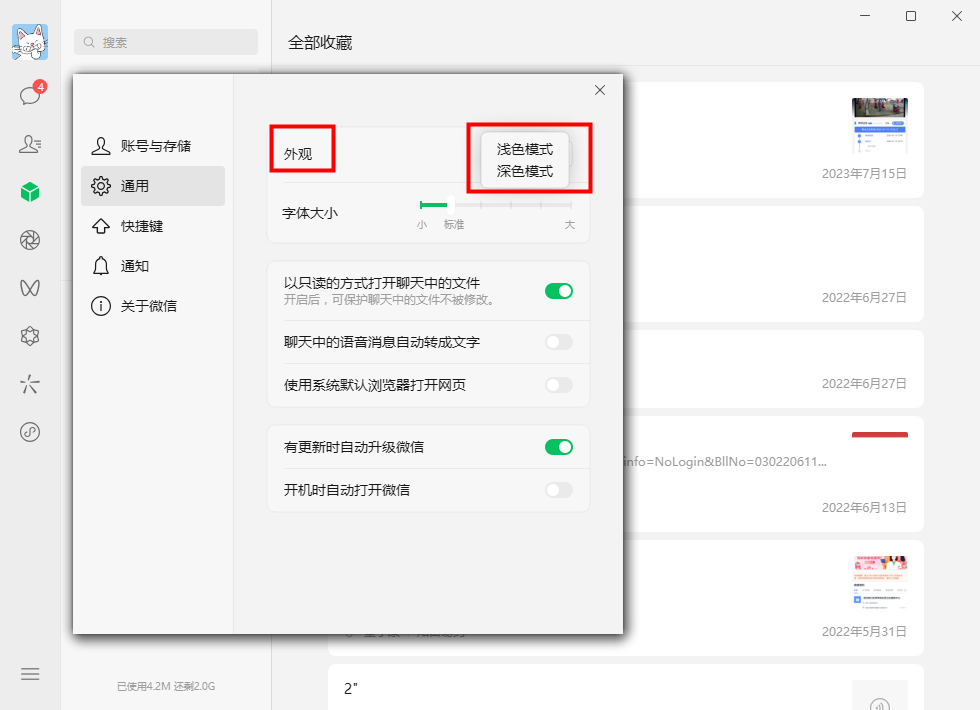Click 字体大小 setting label
The height and width of the screenshot is (710, 980).
click(310, 213)
